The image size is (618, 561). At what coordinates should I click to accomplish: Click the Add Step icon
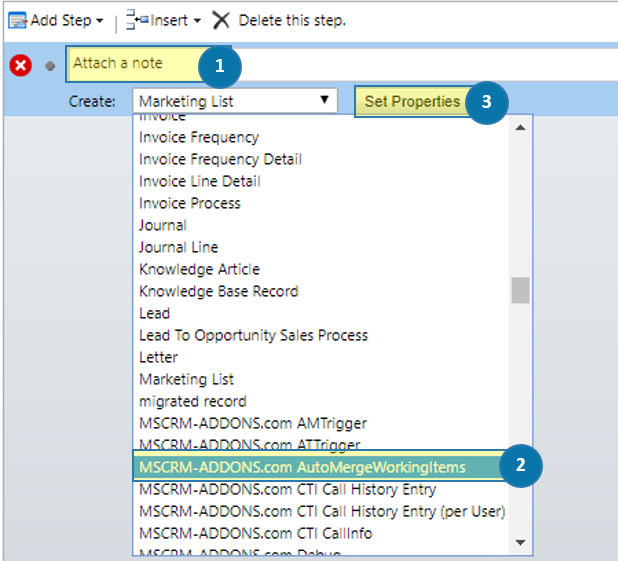[x=17, y=21]
